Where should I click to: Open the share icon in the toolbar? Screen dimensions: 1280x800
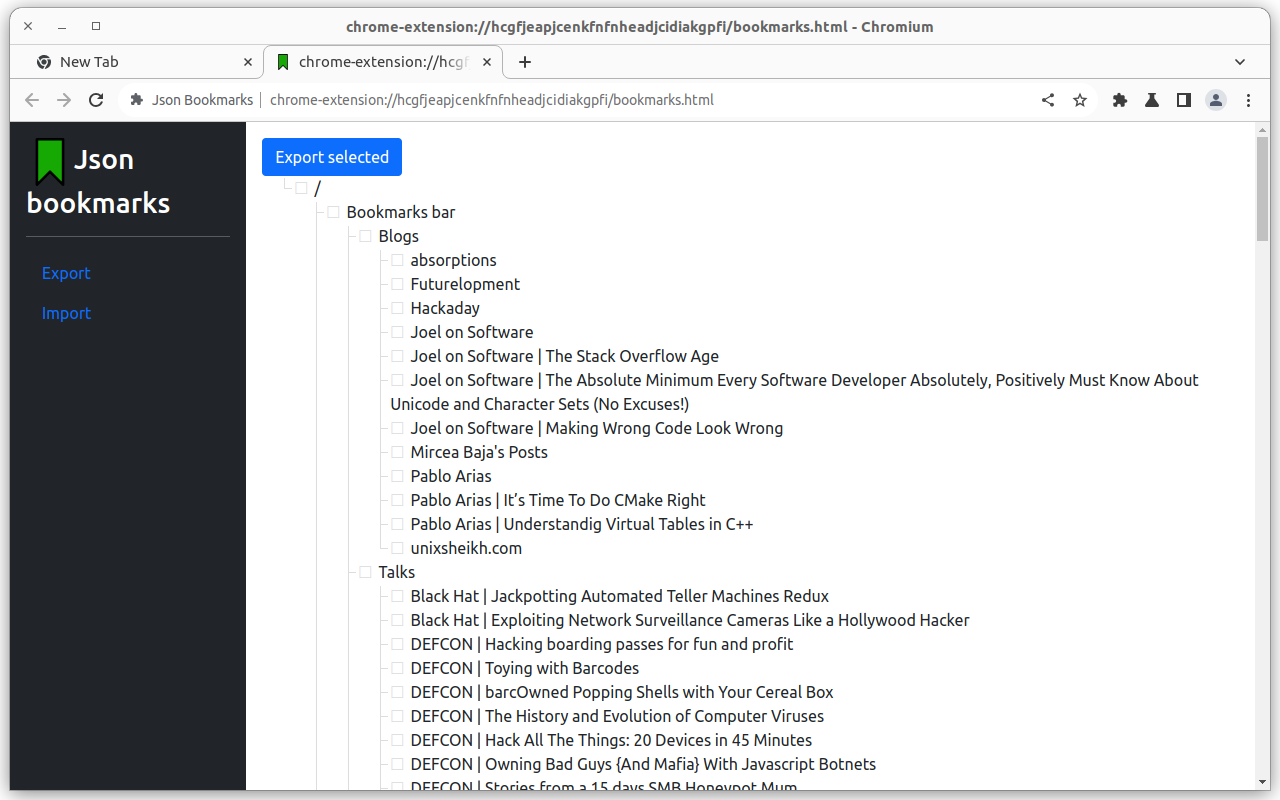pos(1047,100)
